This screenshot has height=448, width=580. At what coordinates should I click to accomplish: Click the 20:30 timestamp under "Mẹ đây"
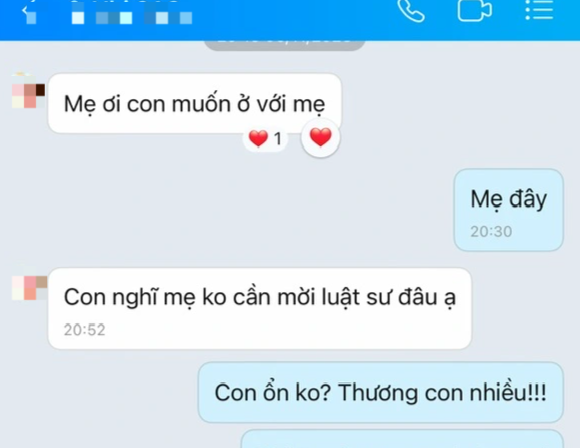(491, 232)
